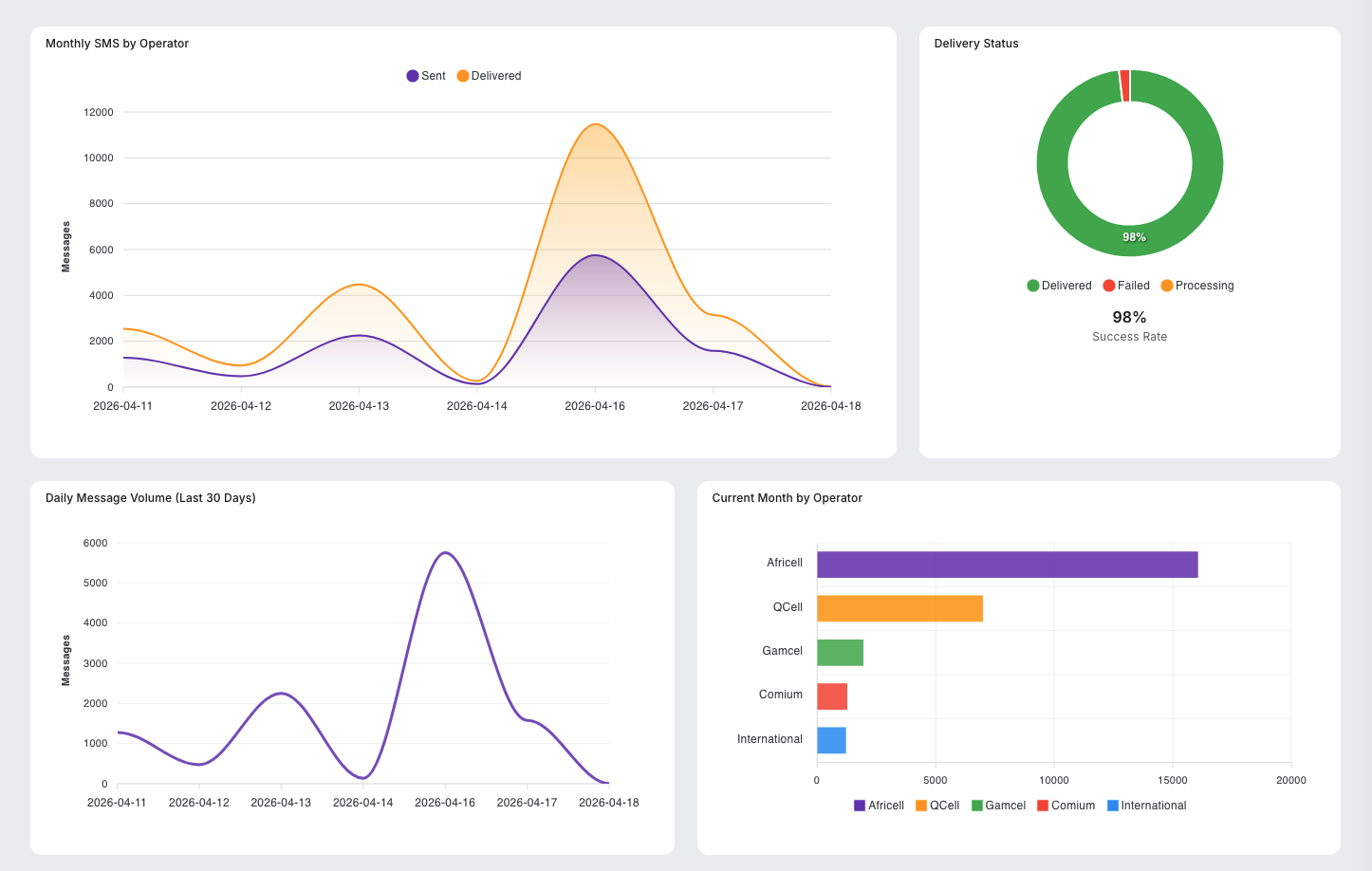This screenshot has height=871, width=1372.
Task: Toggle the Processing legend item
Action: pyautogui.click(x=1197, y=286)
